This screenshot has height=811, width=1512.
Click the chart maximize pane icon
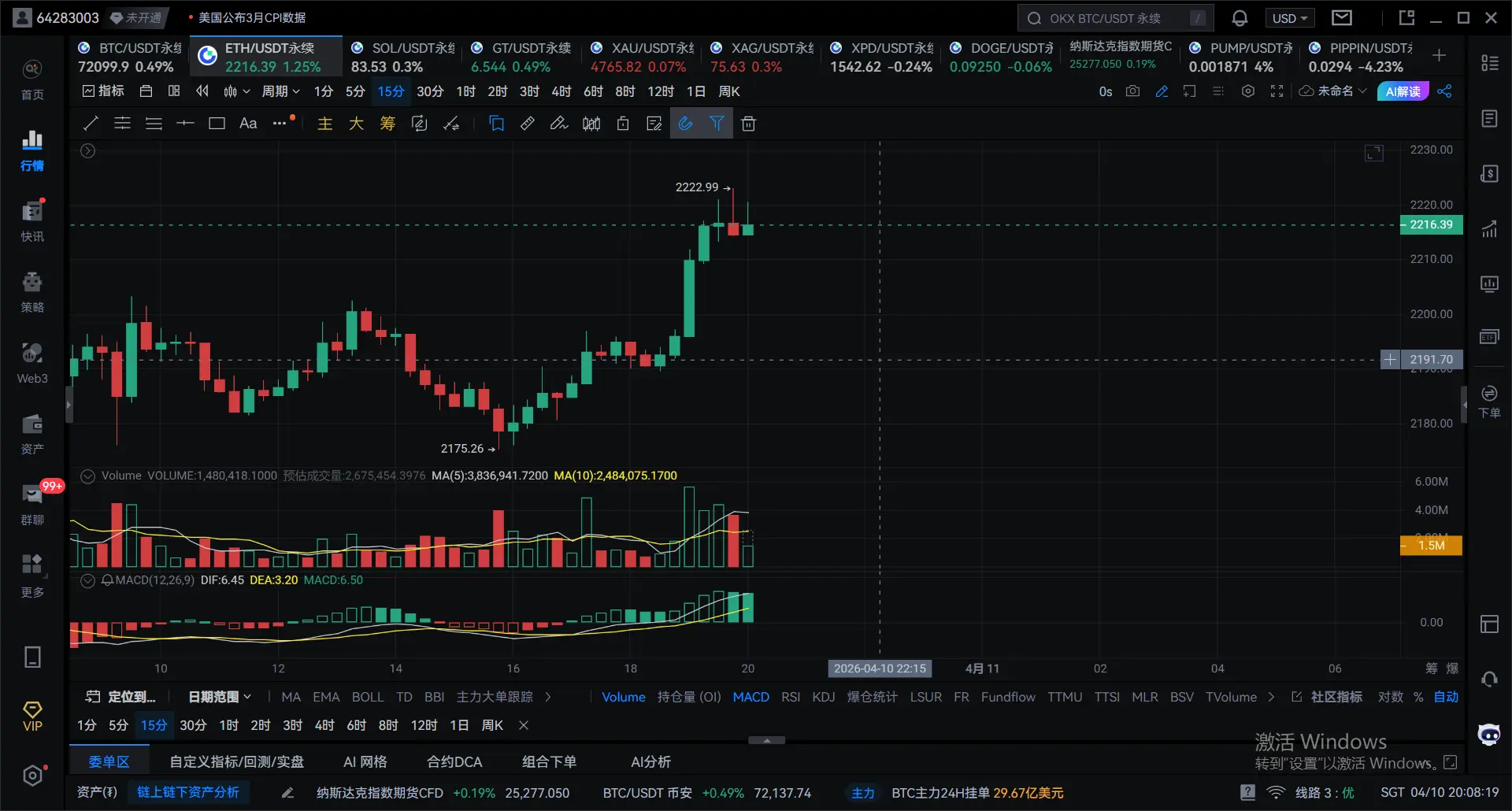tap(1374, 153)
